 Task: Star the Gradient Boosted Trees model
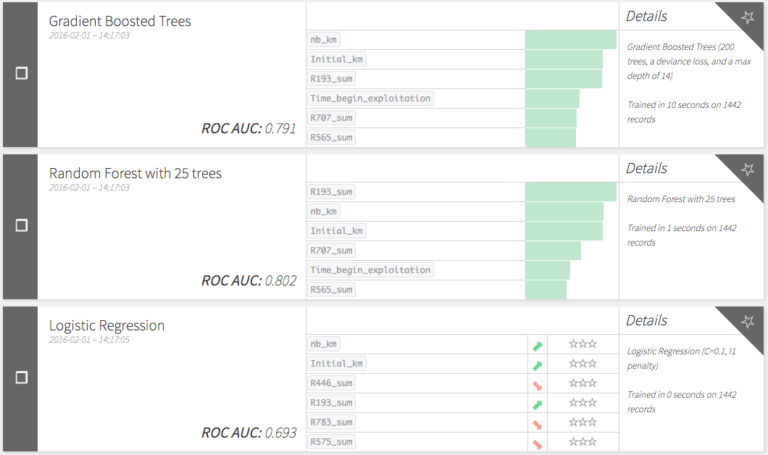click(x=747, y=18)
